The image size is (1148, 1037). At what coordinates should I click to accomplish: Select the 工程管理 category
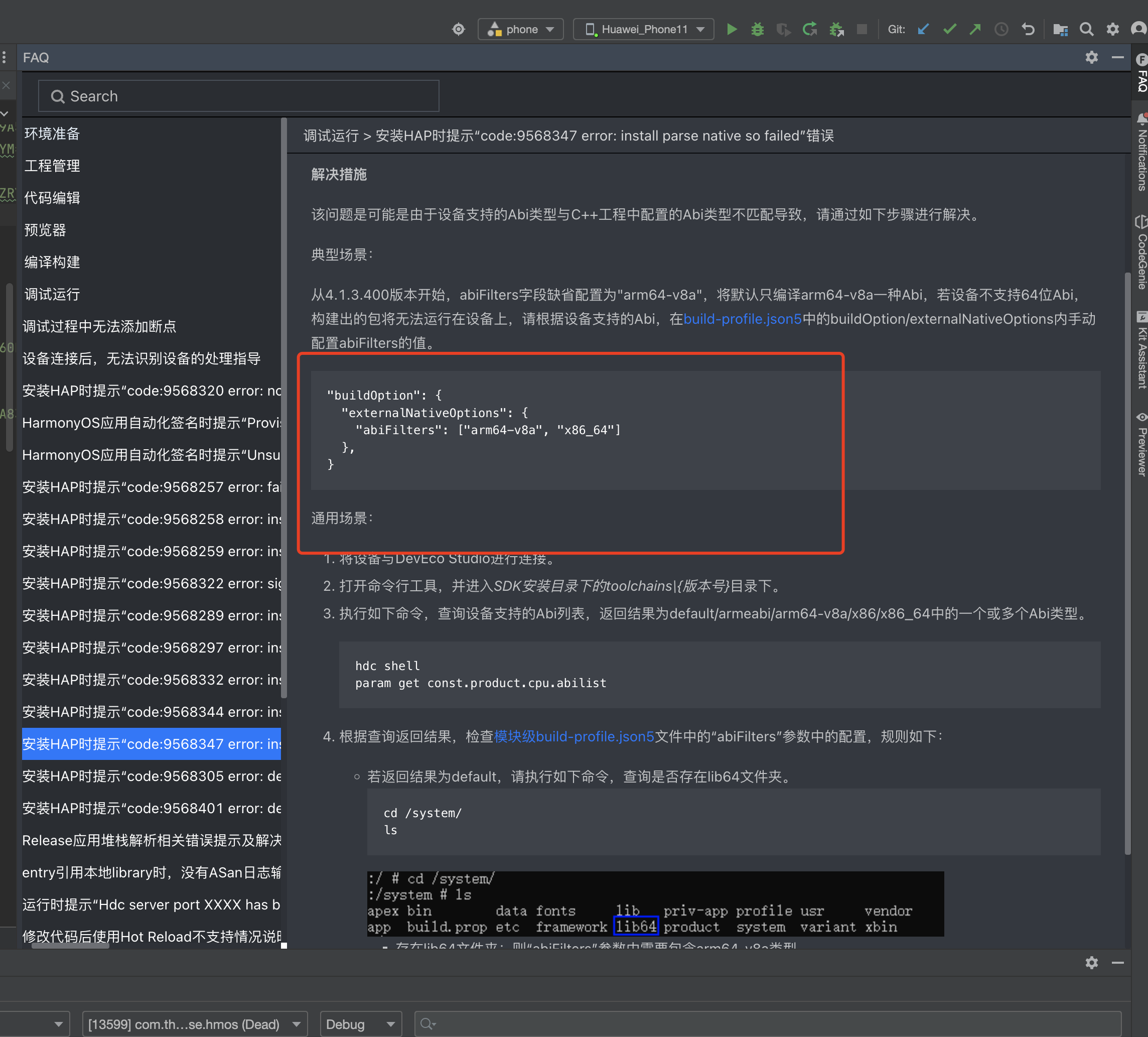click(52, 166)
